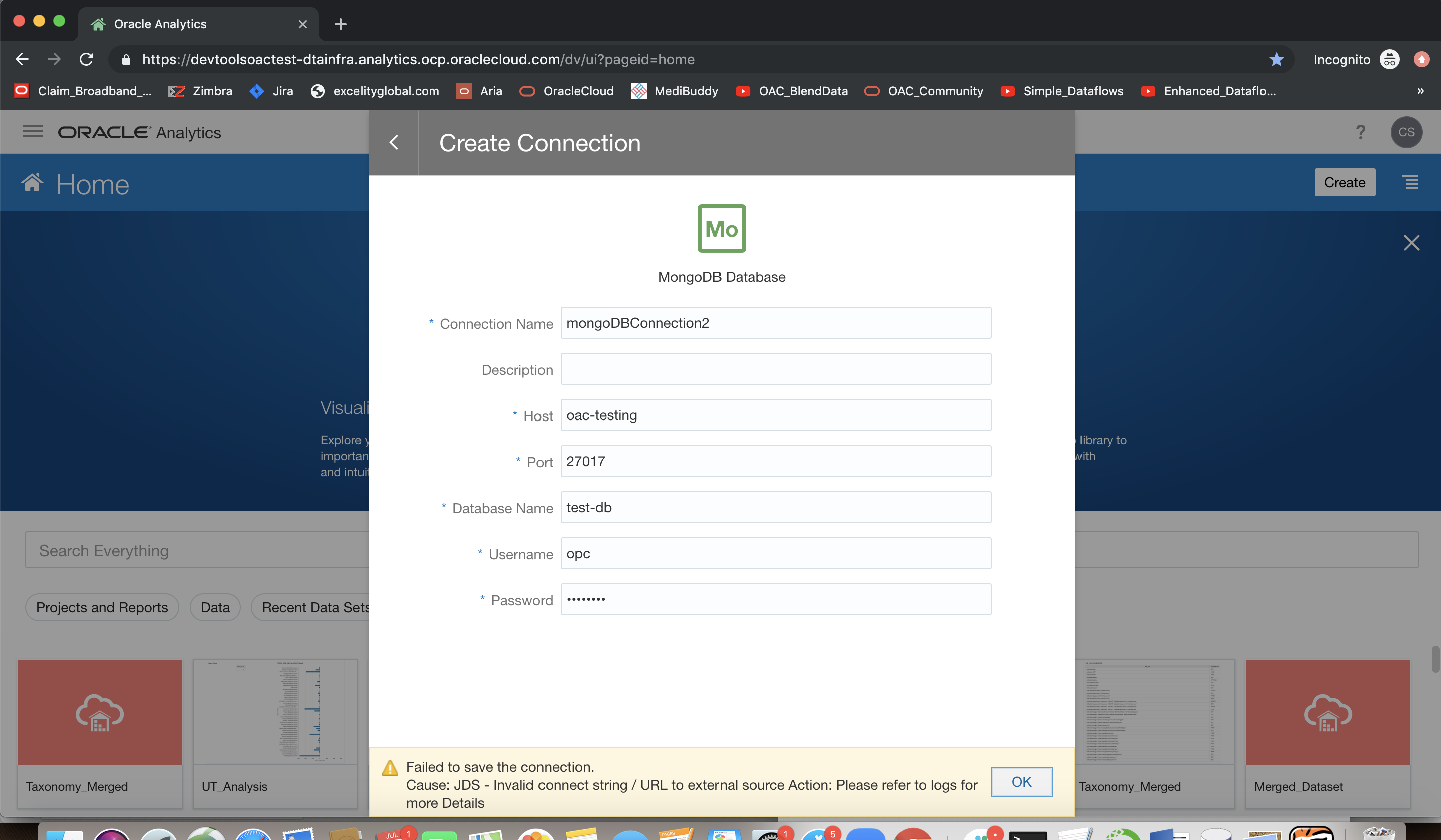Viewport: 1441px width, 840px height.
Task: Click the Password field
Action: pos(775,599)
